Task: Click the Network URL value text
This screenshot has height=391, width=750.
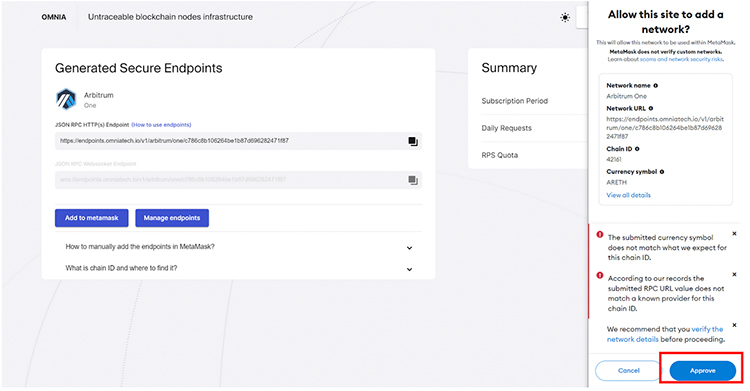Action: [665, 128]
